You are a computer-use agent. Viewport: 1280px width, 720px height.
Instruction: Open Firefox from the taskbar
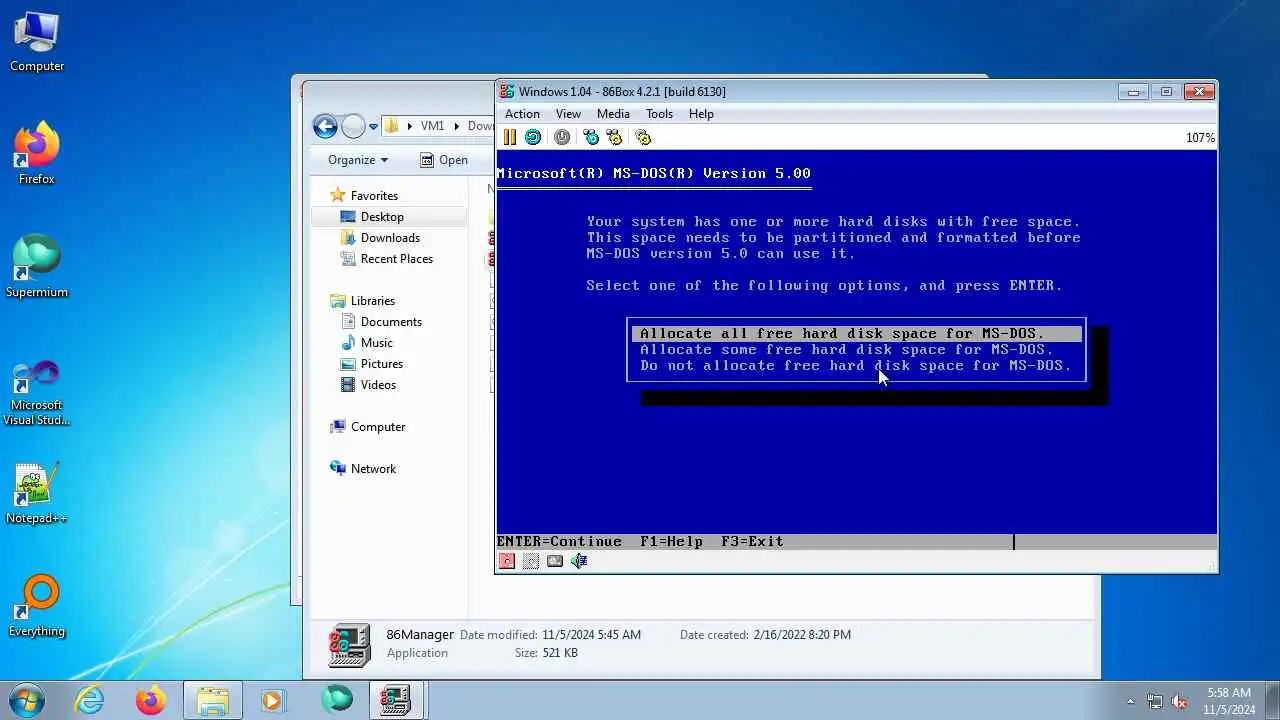[x=151, y=700]
